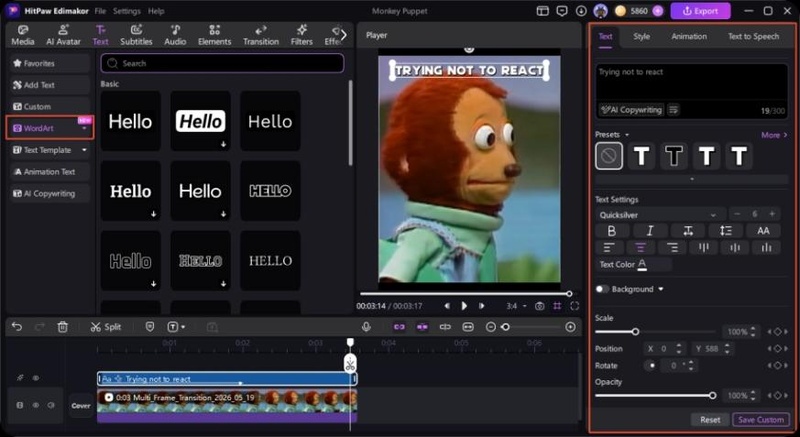This screenshot has height=437, width=800.
Task: Open the Filters panel
Action: [302, 35]
